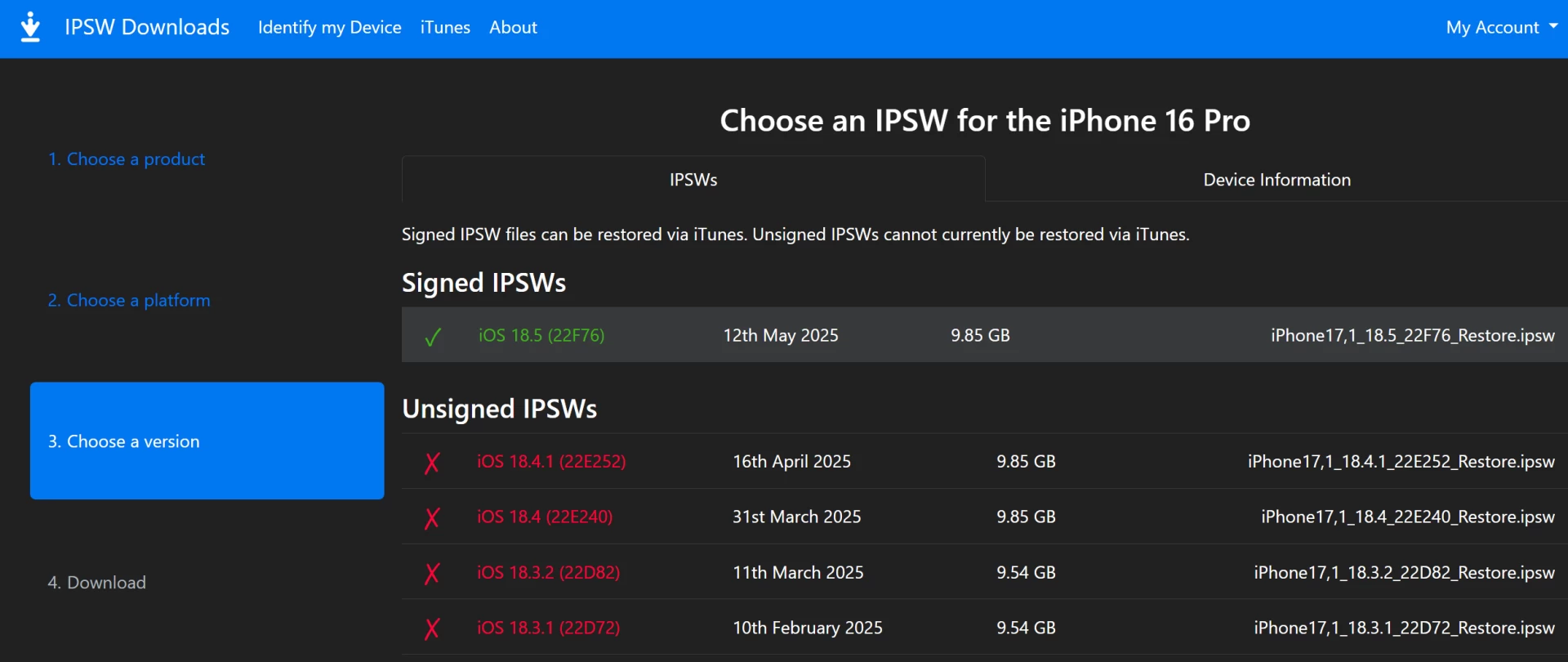Click red X beside iOS 18.3.1
Screen dimensions: 1568x662
click(432, 628)
